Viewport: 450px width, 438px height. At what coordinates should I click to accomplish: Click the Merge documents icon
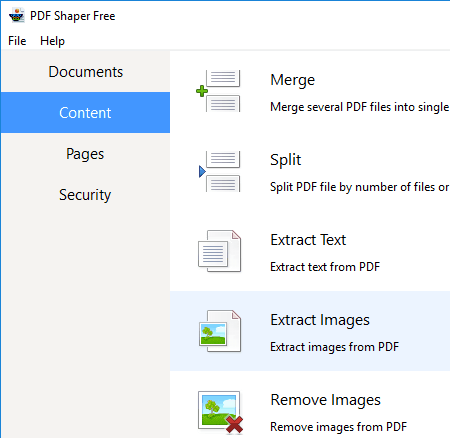pyautogui.click(x=219, y=91)
